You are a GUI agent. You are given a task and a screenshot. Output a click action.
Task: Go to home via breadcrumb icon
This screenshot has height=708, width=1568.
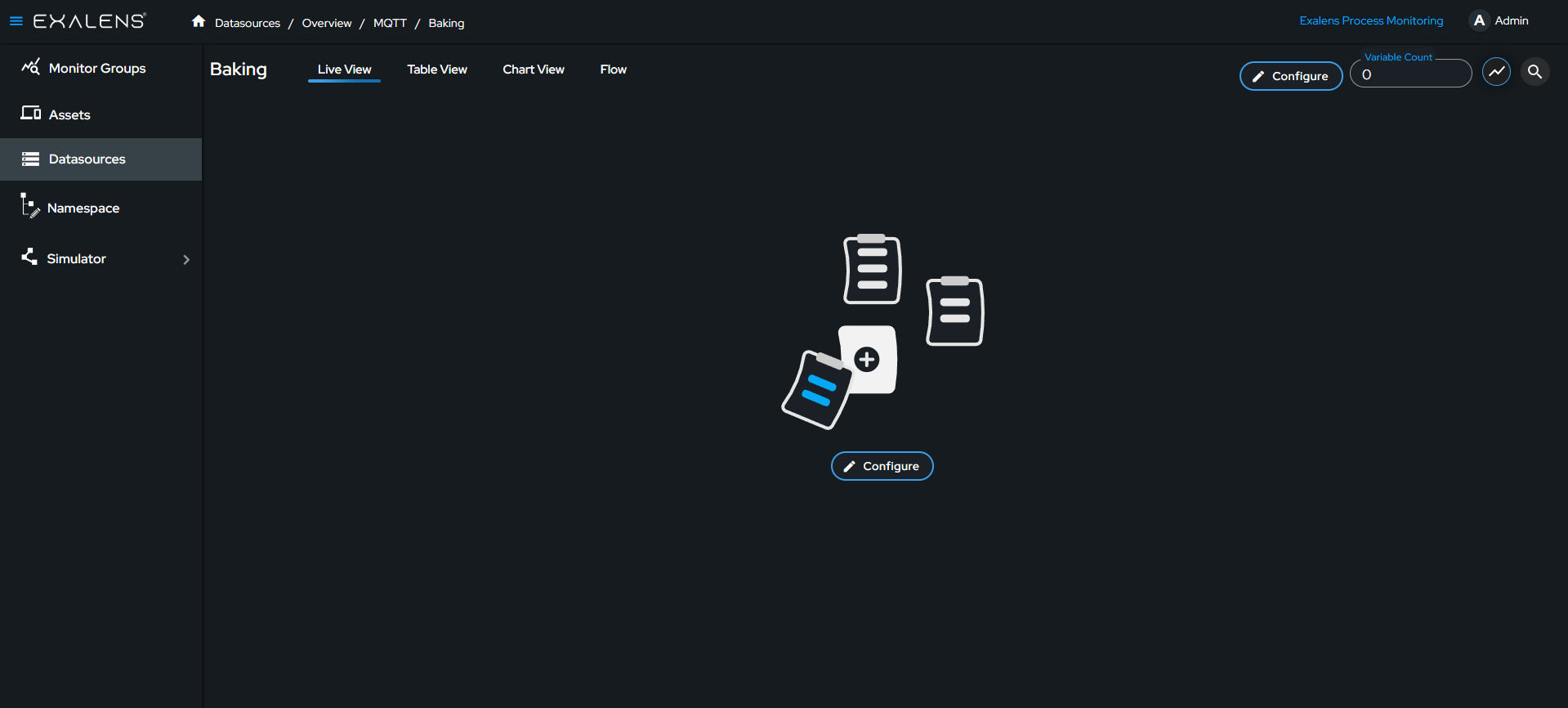coord(199,21)
